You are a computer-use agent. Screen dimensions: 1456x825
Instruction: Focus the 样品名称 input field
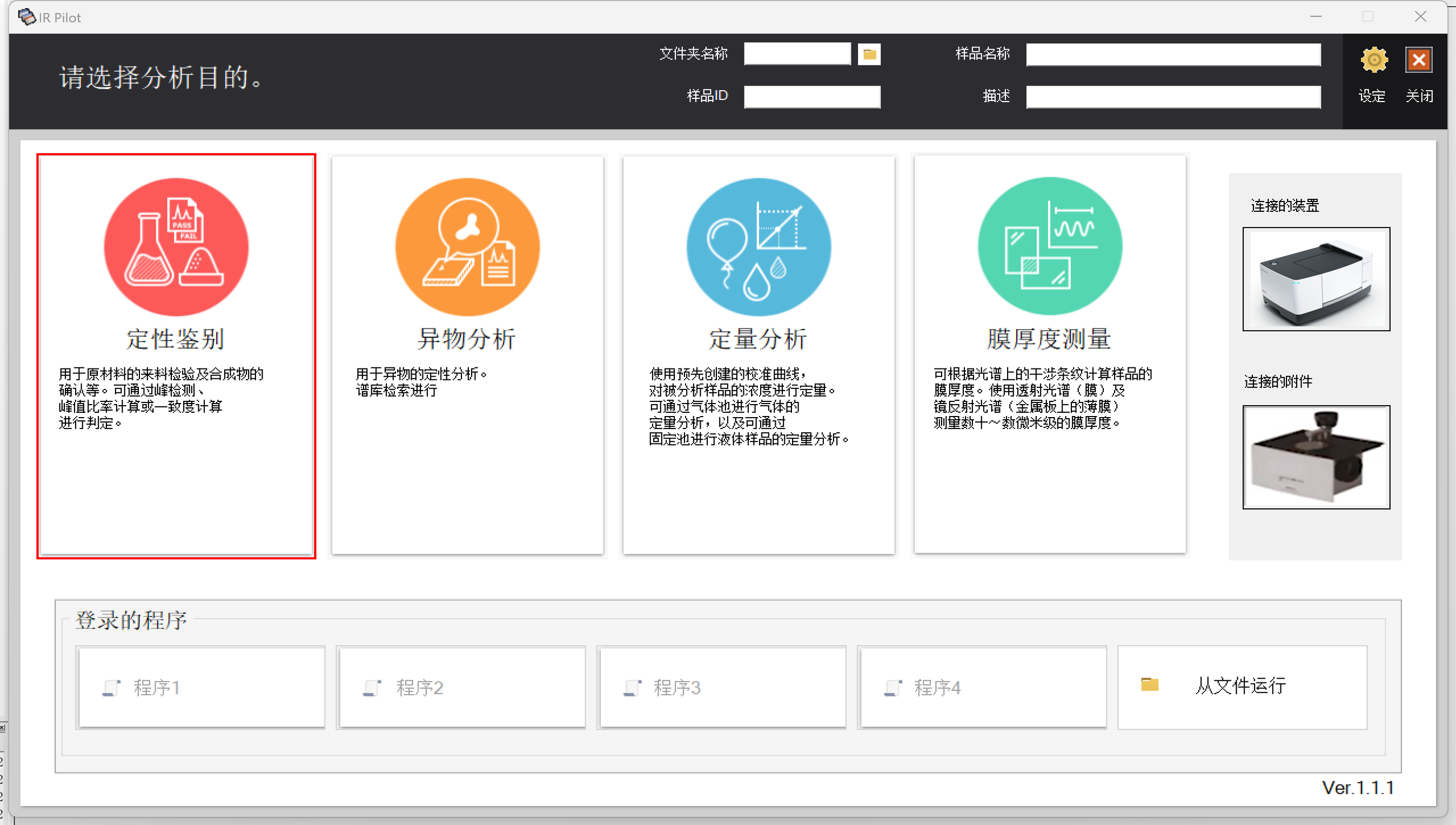tap(1173, 55)
